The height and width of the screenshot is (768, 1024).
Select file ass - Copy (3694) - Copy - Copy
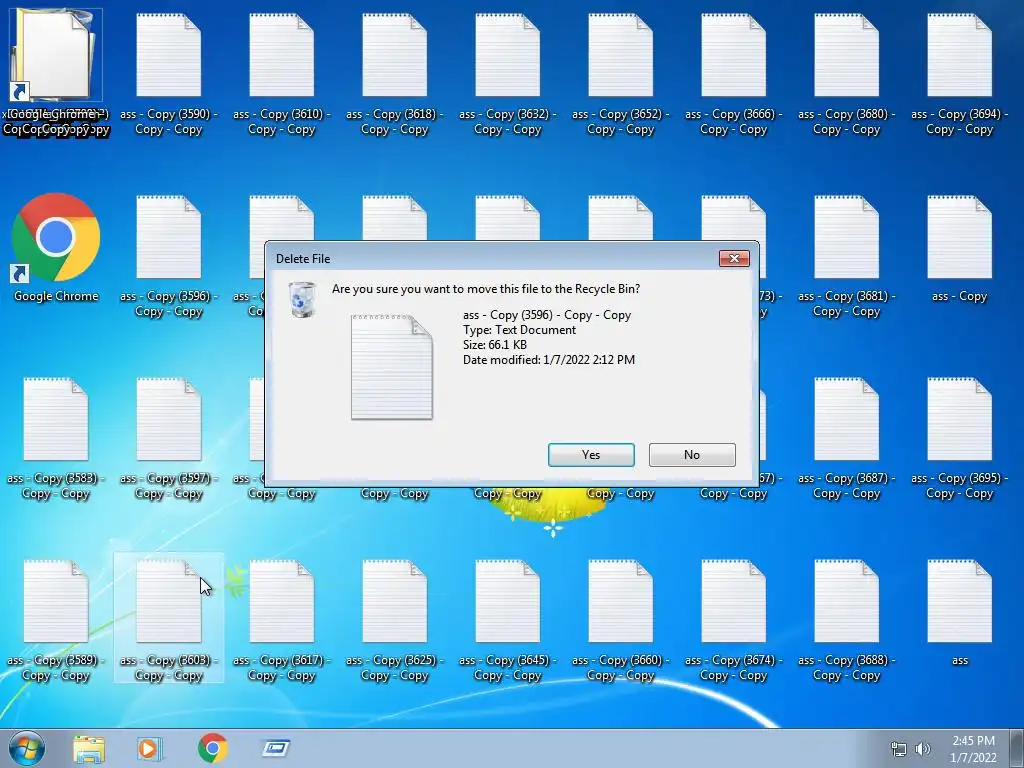coord(959,73)
